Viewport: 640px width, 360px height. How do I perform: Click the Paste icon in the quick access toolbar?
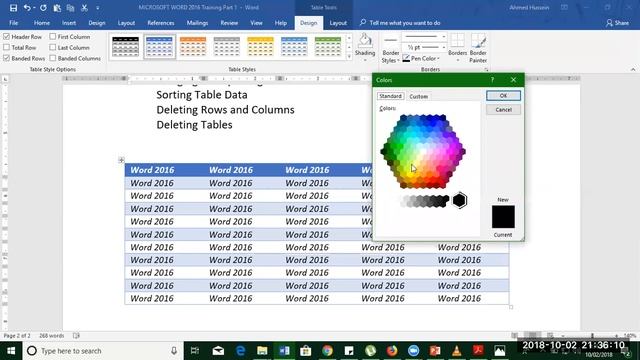point(57,8)
